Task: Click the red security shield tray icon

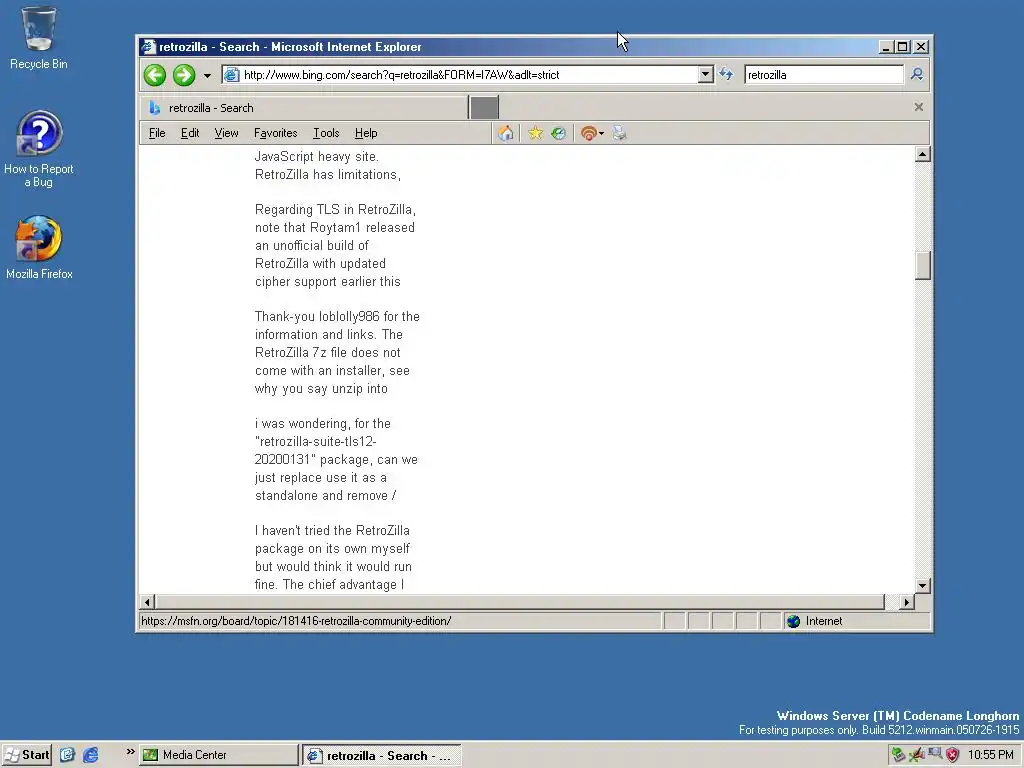Action: coord(952,755)
